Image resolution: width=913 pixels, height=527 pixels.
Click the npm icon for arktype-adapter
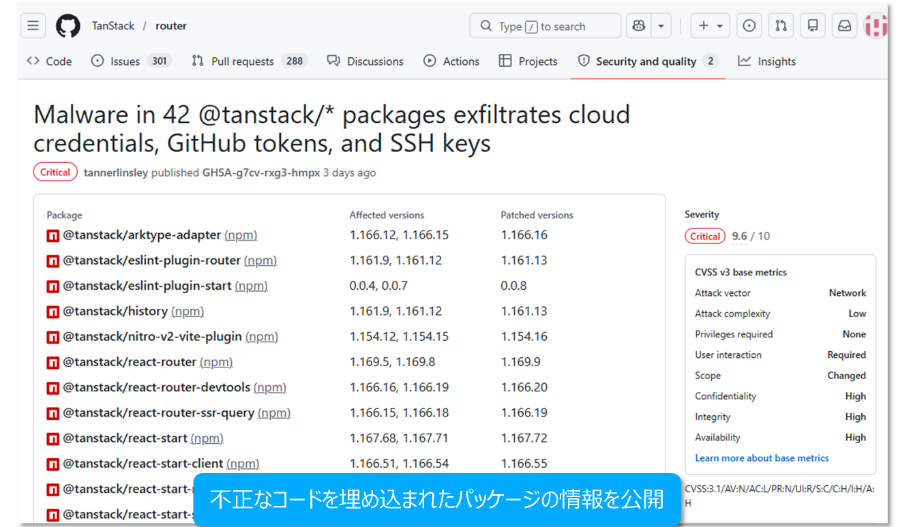[x=52, y=236]
